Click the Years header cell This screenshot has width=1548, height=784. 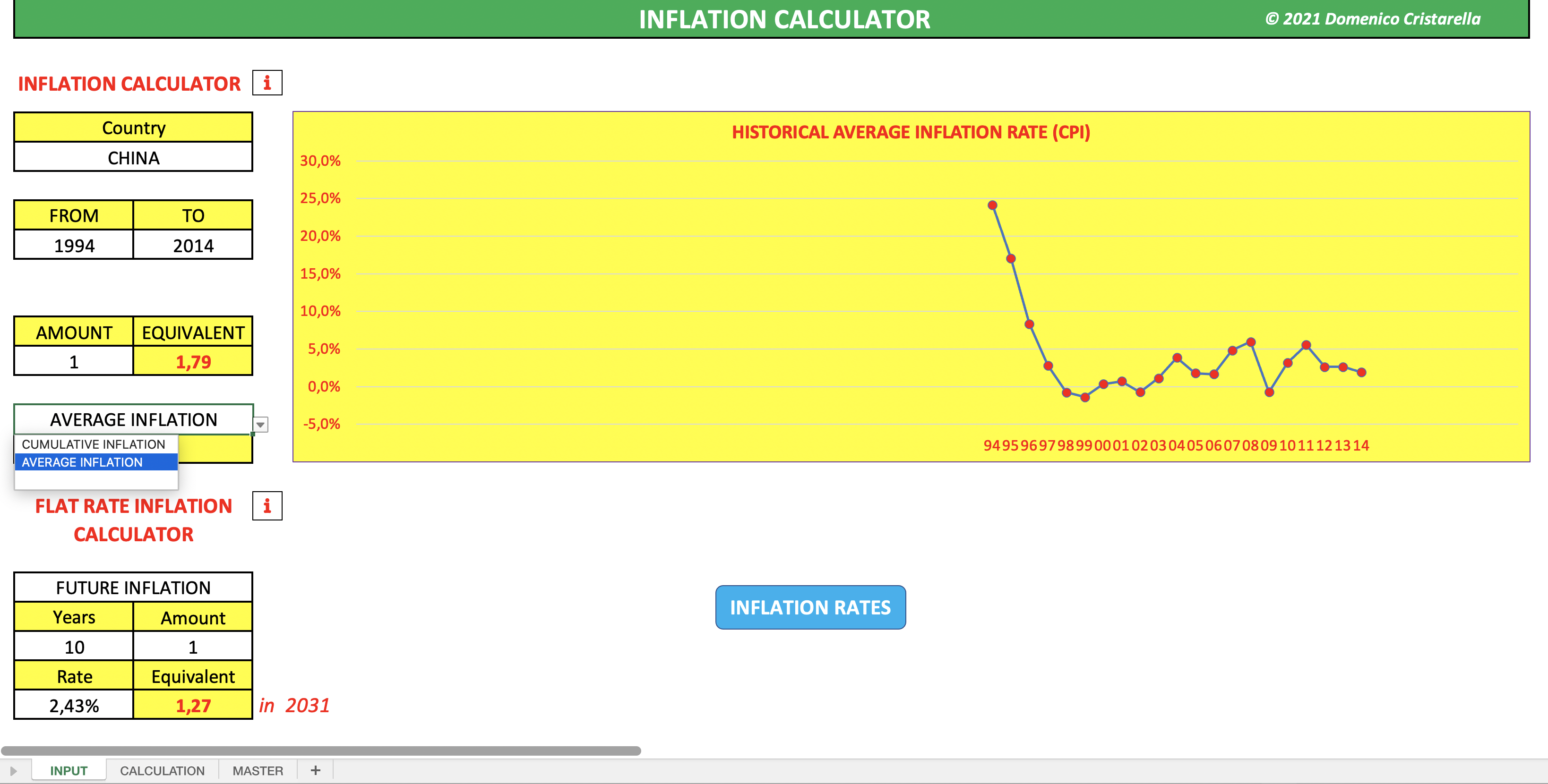click(74, 617)
